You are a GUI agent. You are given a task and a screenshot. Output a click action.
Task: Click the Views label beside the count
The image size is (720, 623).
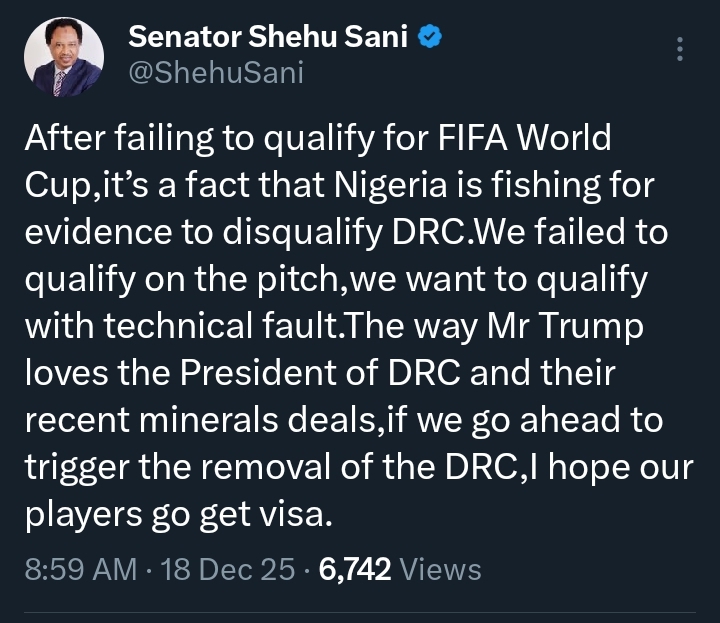tap(440, 570)
